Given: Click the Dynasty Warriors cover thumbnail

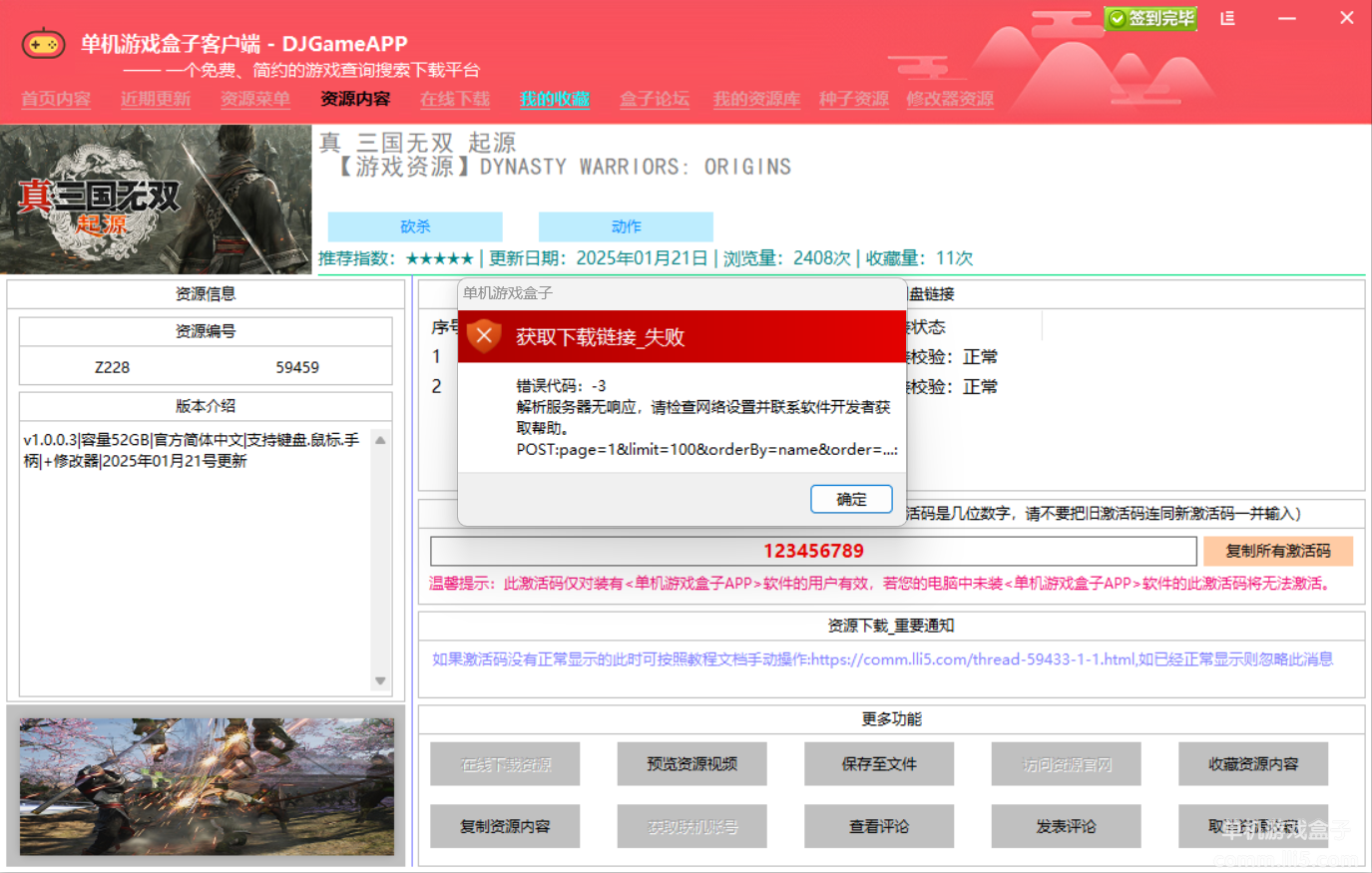Looking at the screenshot, I should point(156,200).
